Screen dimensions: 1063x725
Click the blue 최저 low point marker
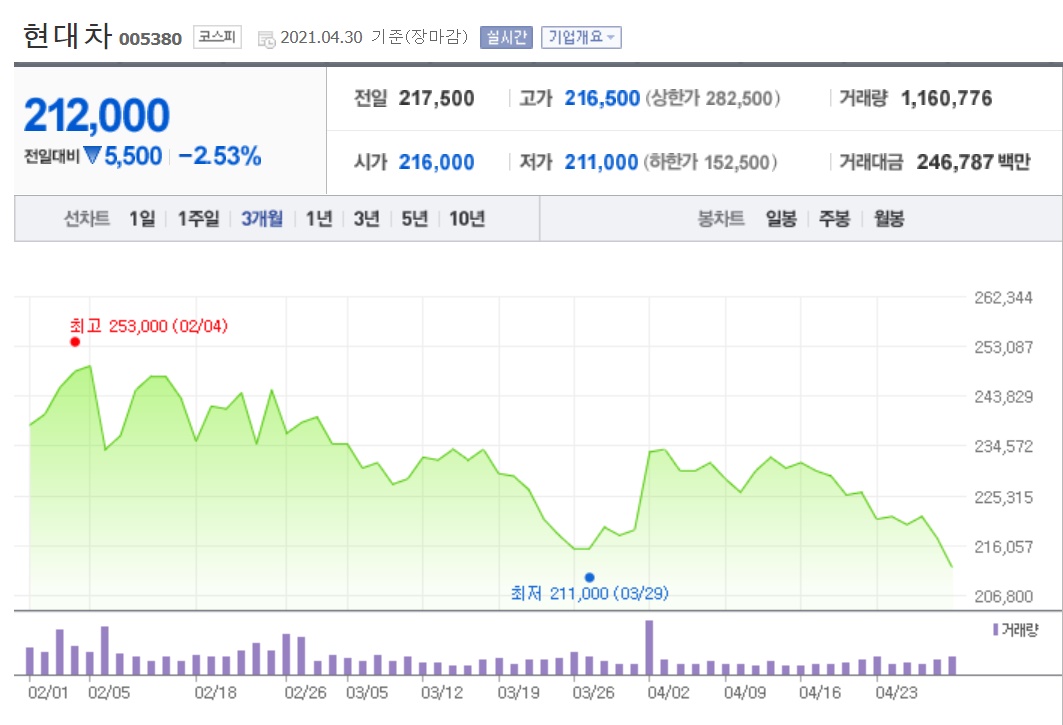click(589, 577)
